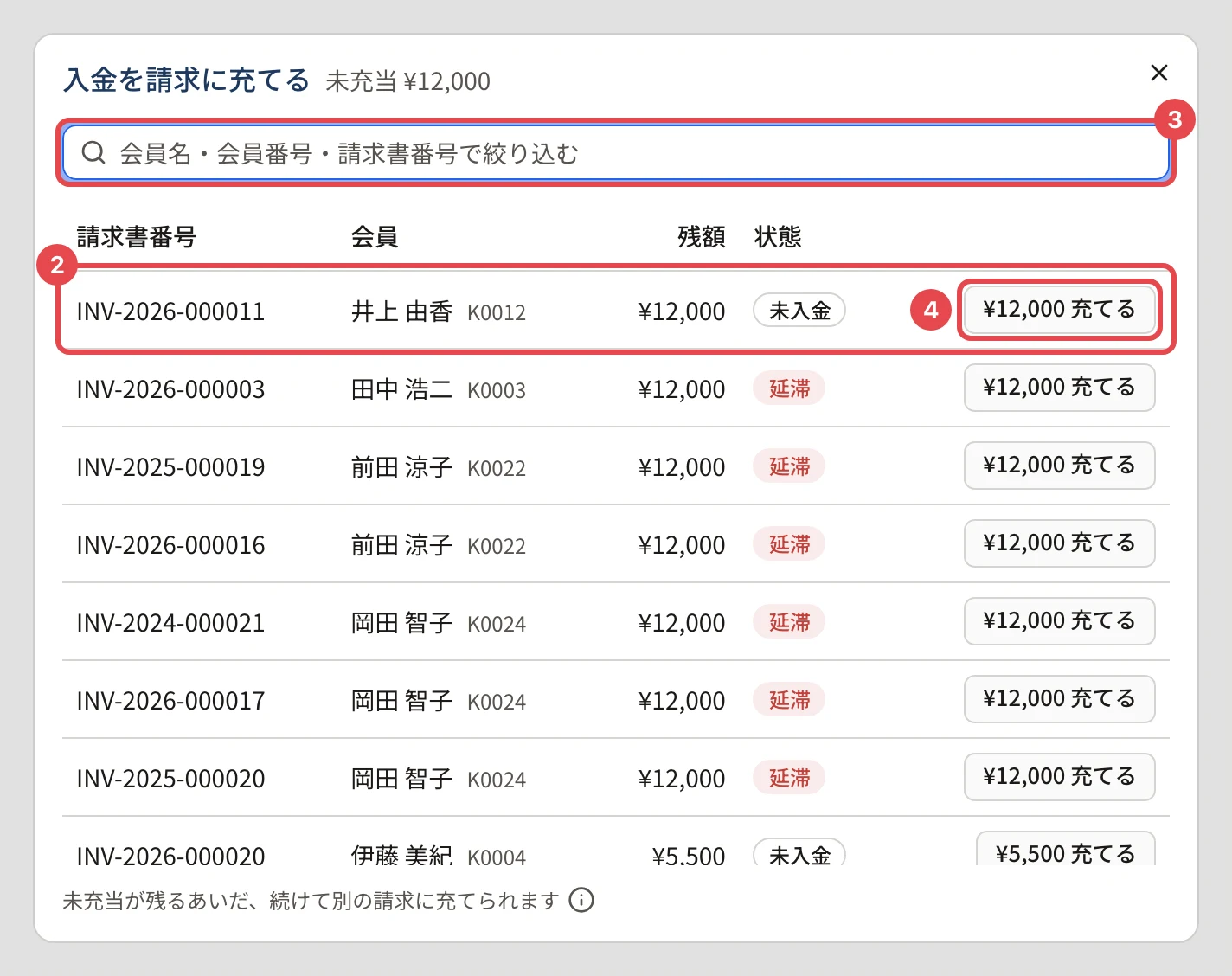
Task: Click member number K0003
Action: click(497, 390)
